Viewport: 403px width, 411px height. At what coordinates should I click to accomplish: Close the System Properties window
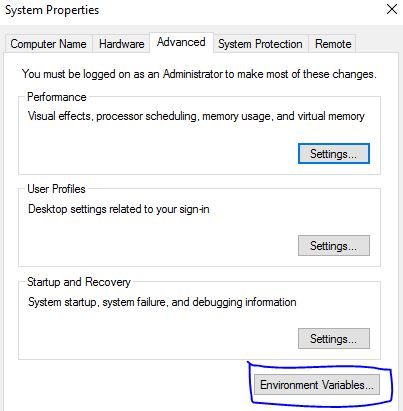(392, 9)
